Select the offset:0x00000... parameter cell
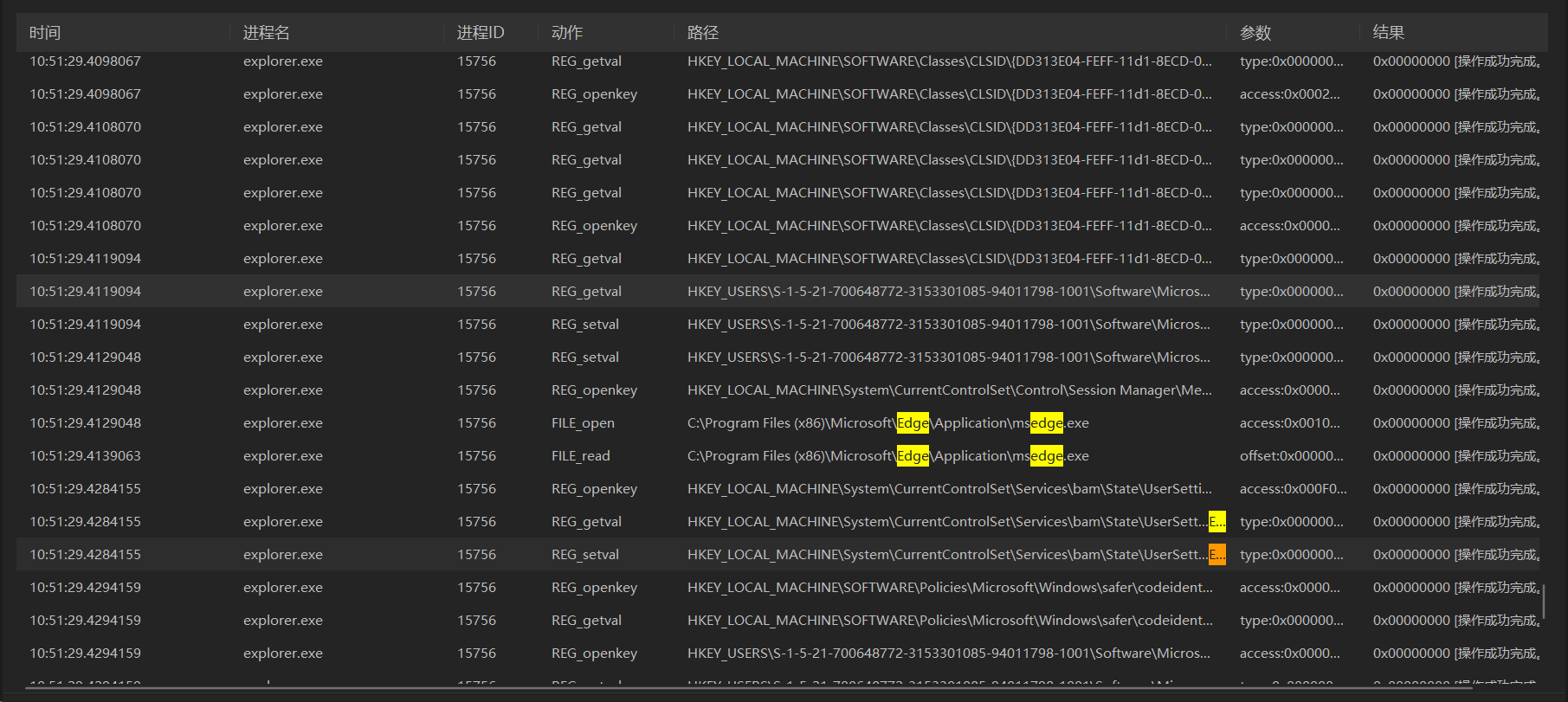The height and width of the screenshot is (702, 1568). [x=1292, y=456]
